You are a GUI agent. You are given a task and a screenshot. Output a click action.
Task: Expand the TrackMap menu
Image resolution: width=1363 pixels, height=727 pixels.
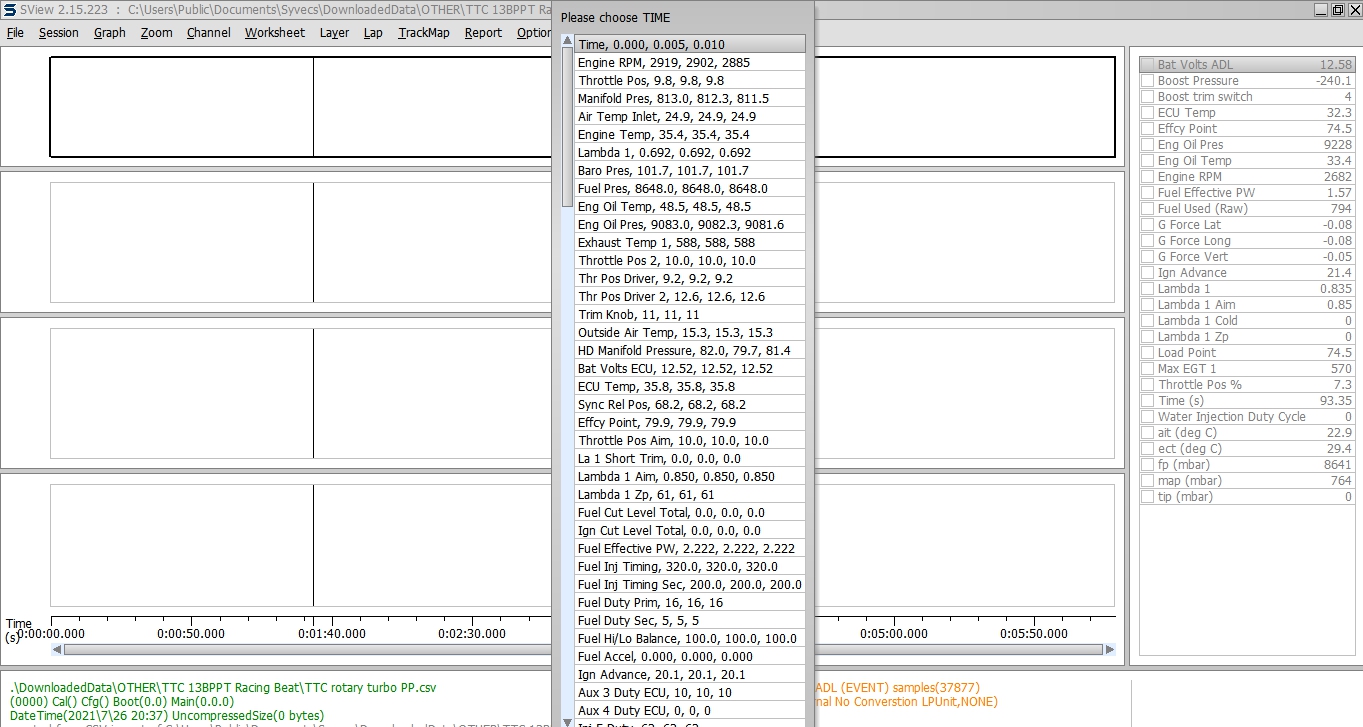click(x=423, y=32)
